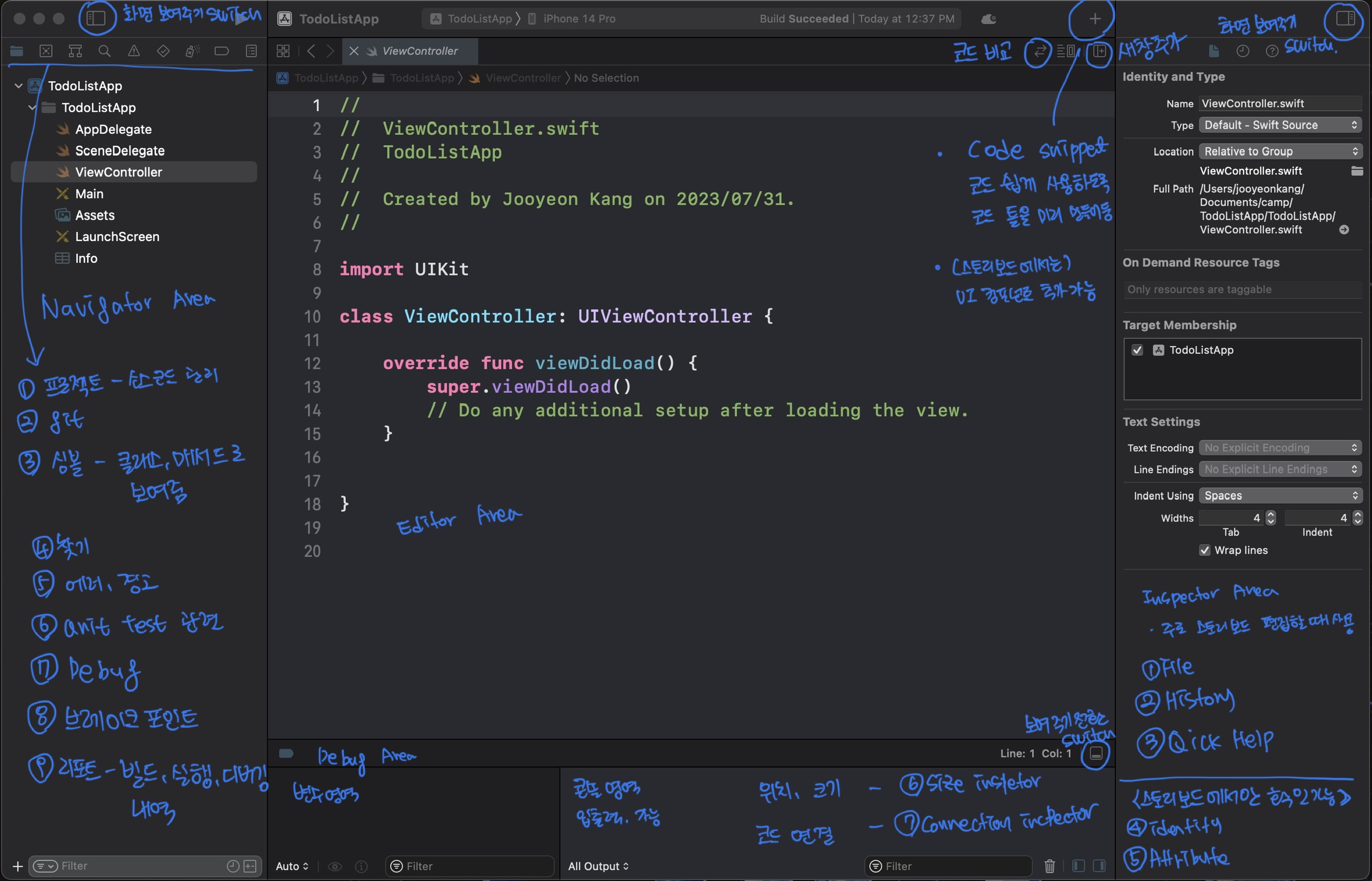Viewport: 1372px width, 881px height.
Task: Select the ViewController editor tab
Action: [410, 51]
